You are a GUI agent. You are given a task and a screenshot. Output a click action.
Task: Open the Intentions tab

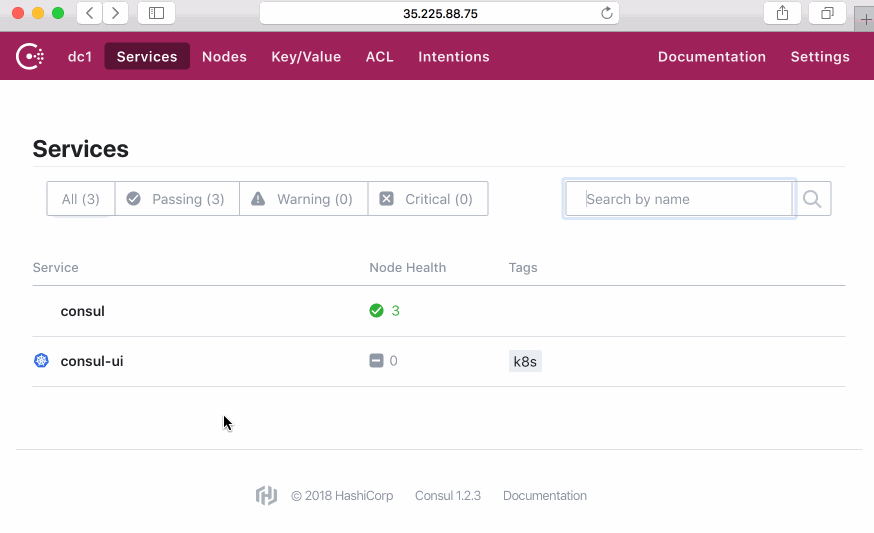pyautogui.click(x=454, y=56)
